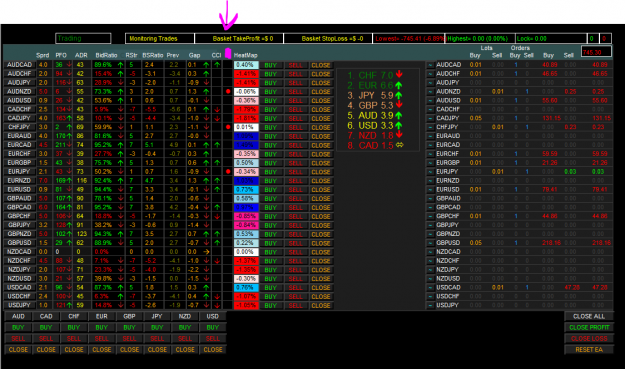Click the Monitoring Trades field
The width and height of the screenshot is (625, 369).
point(160,39)
